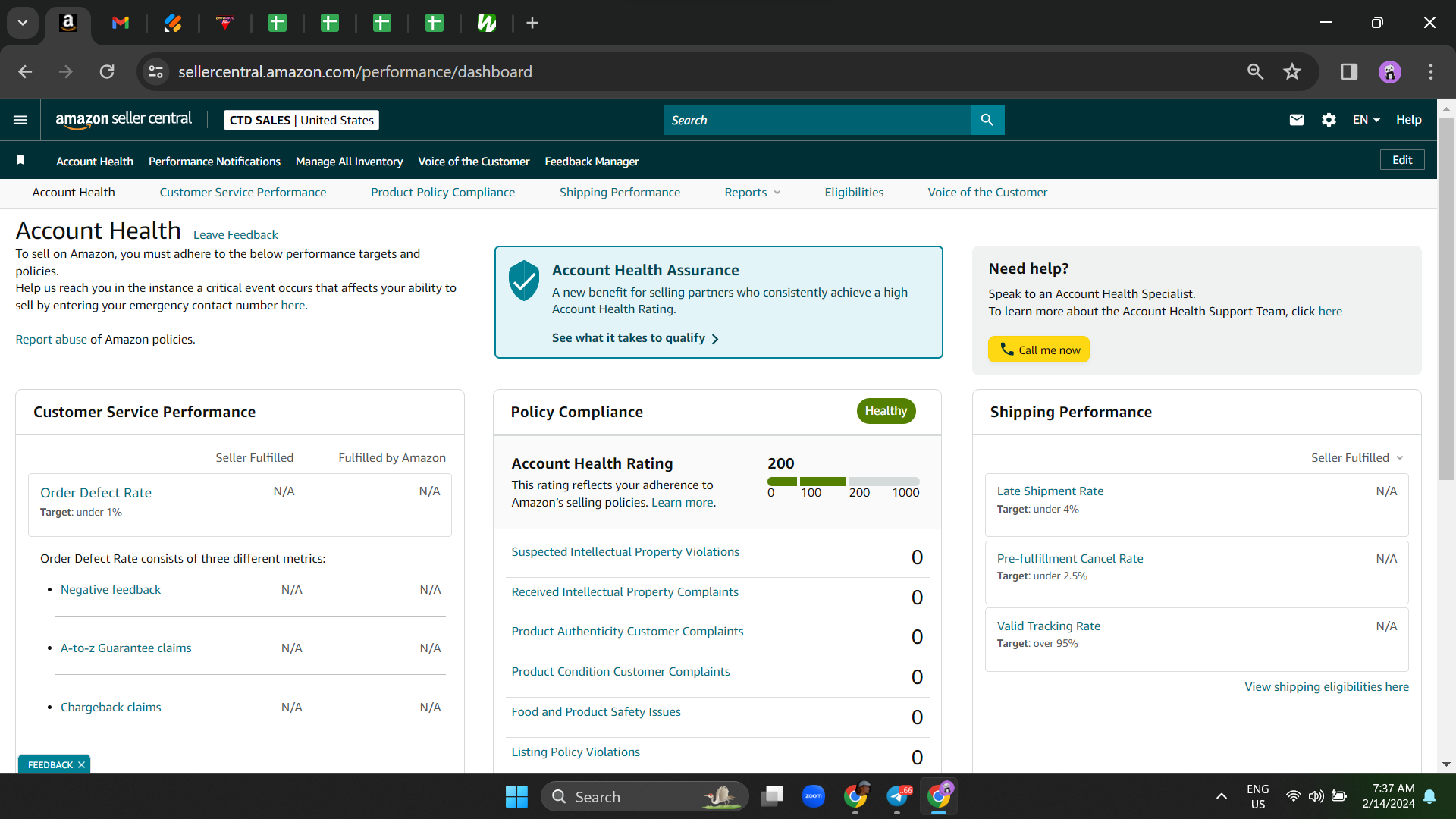Open A-to-z Guarantee claims link
Screen dimensions: 1456x819
pyautogui.click(x=126, y=648)
